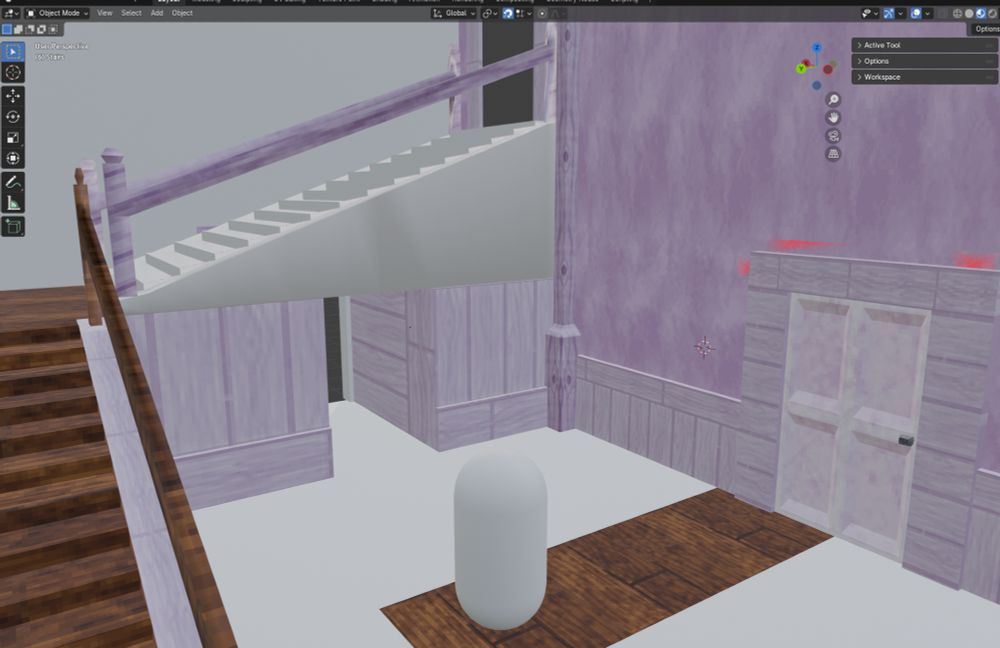This screenshot has height=648, width=1000.
Task: Switch perspective/orthographic with the grid button
Action: pos(833,154)
